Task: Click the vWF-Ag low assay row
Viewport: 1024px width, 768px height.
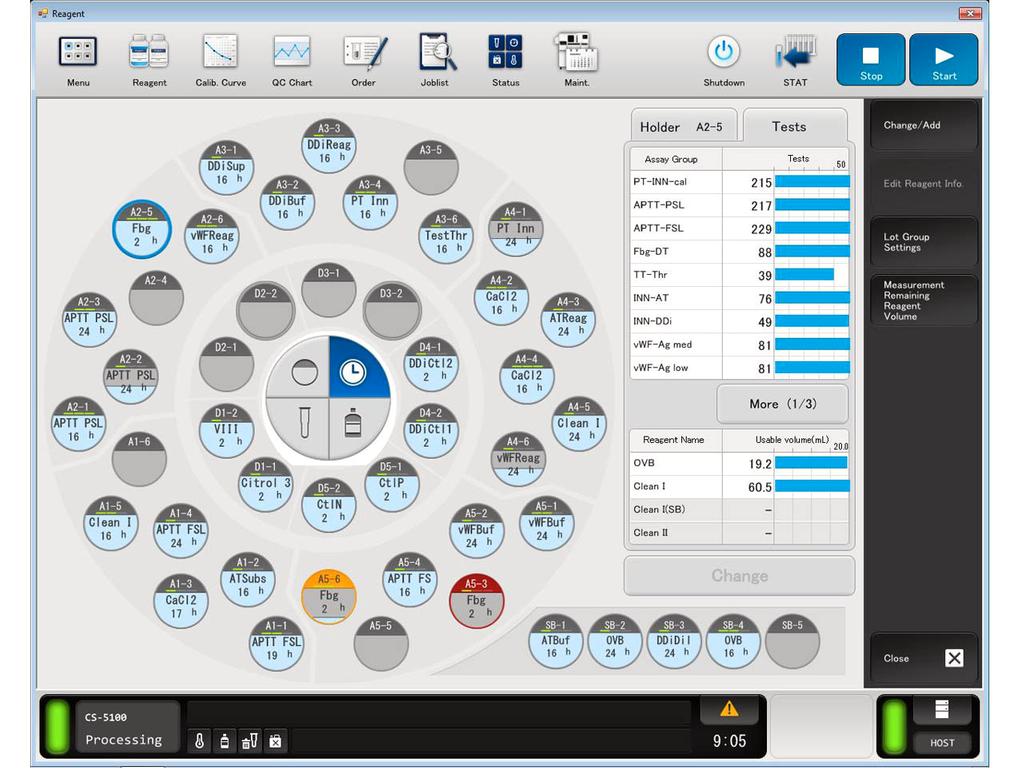Action: click(740, 368)
